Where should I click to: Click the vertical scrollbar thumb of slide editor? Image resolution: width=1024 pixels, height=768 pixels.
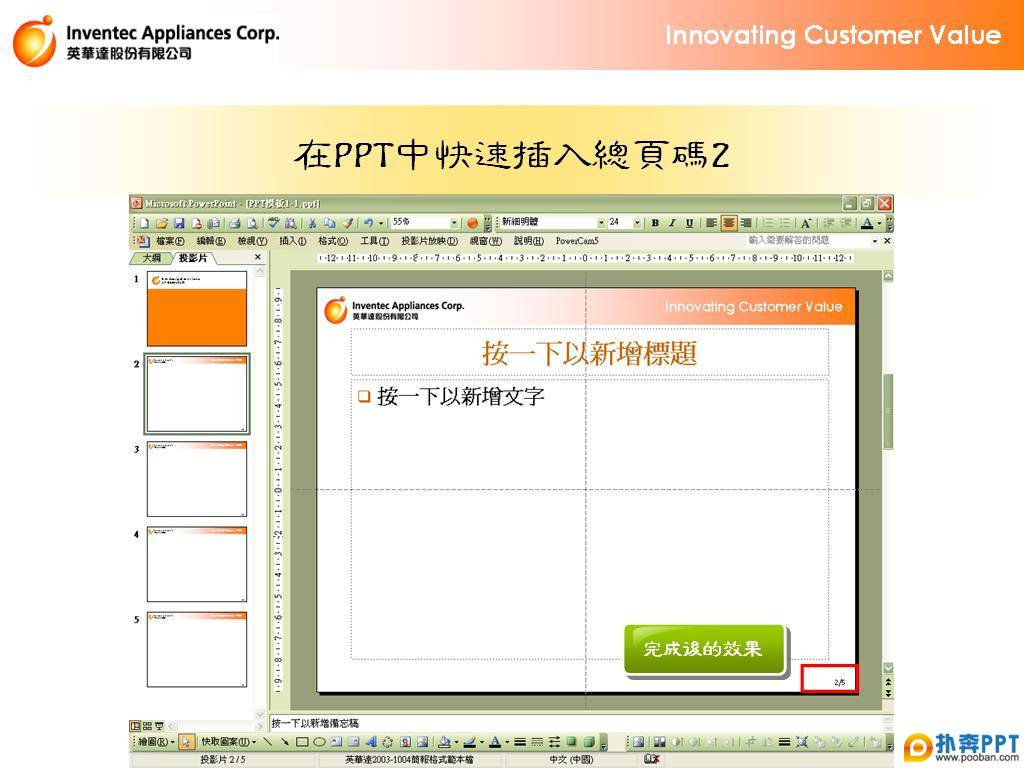(888, 411)
